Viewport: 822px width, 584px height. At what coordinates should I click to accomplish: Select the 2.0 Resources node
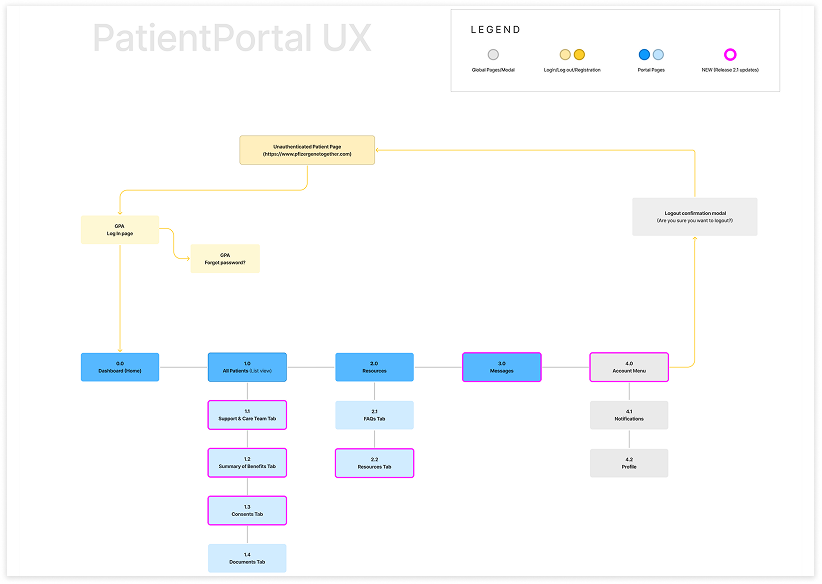(x=374, y=367)
